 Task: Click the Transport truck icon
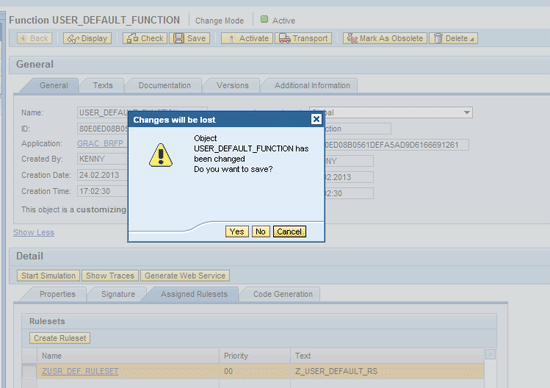coord(284,38)
